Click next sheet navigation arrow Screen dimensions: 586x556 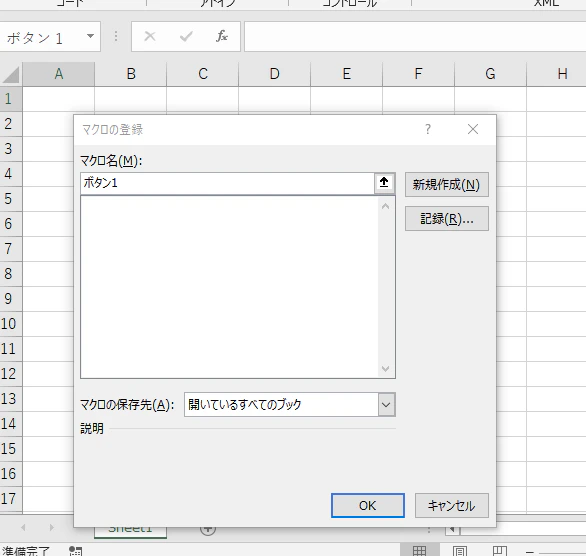point(52,528)
